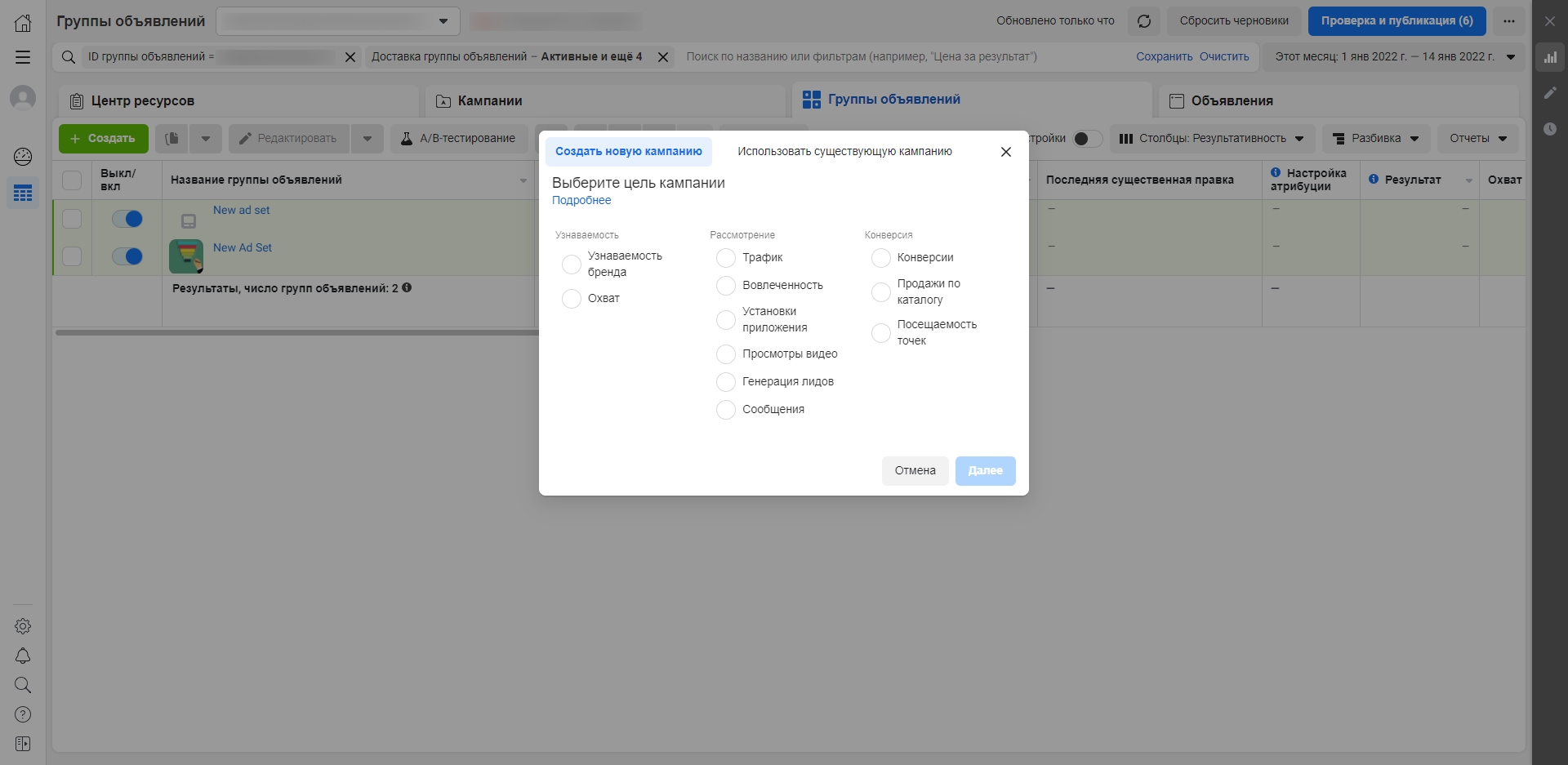Image resolution: width=1568 pixels, height=765 pixels.
Task: Remove the Доставка группы объявлений filter
Action: [x=663, y=57]
